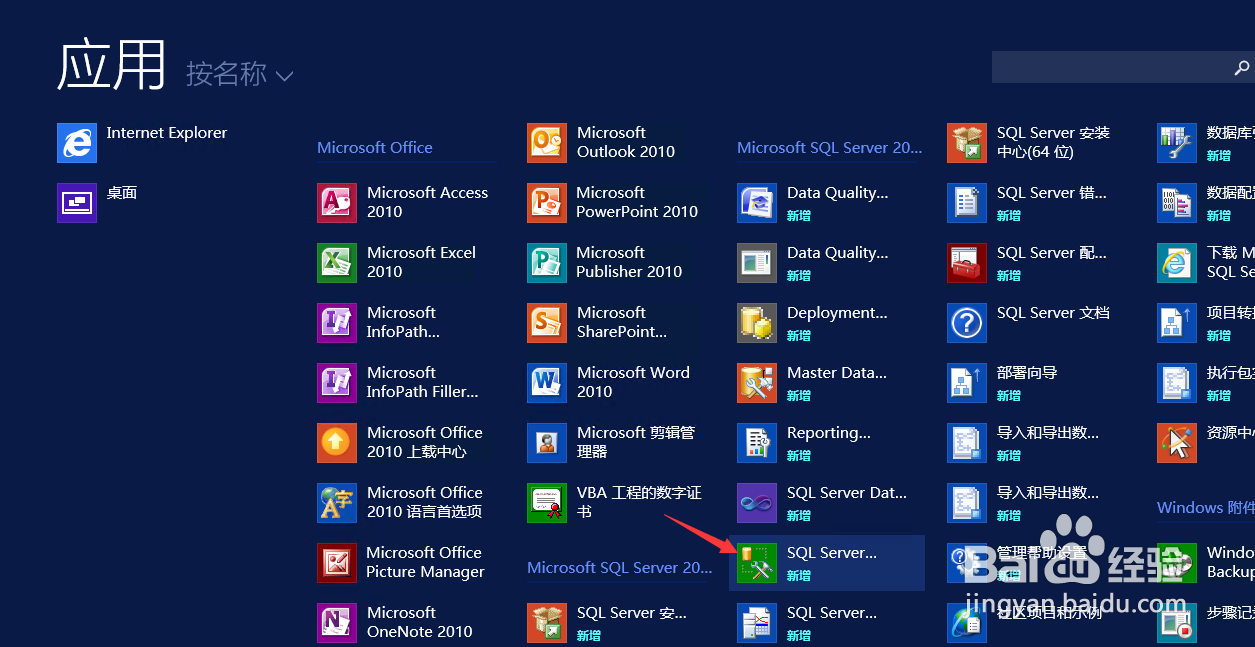Screen dimensions: 1255x647
Task: Open the 部署向导 icon
Action: tap(967, 383)
